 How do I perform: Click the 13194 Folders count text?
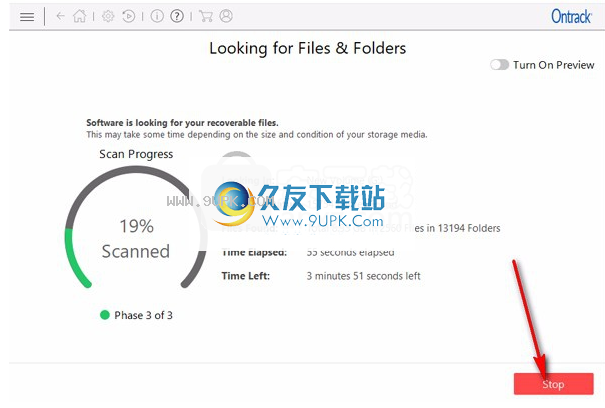[x=469, y=228]
